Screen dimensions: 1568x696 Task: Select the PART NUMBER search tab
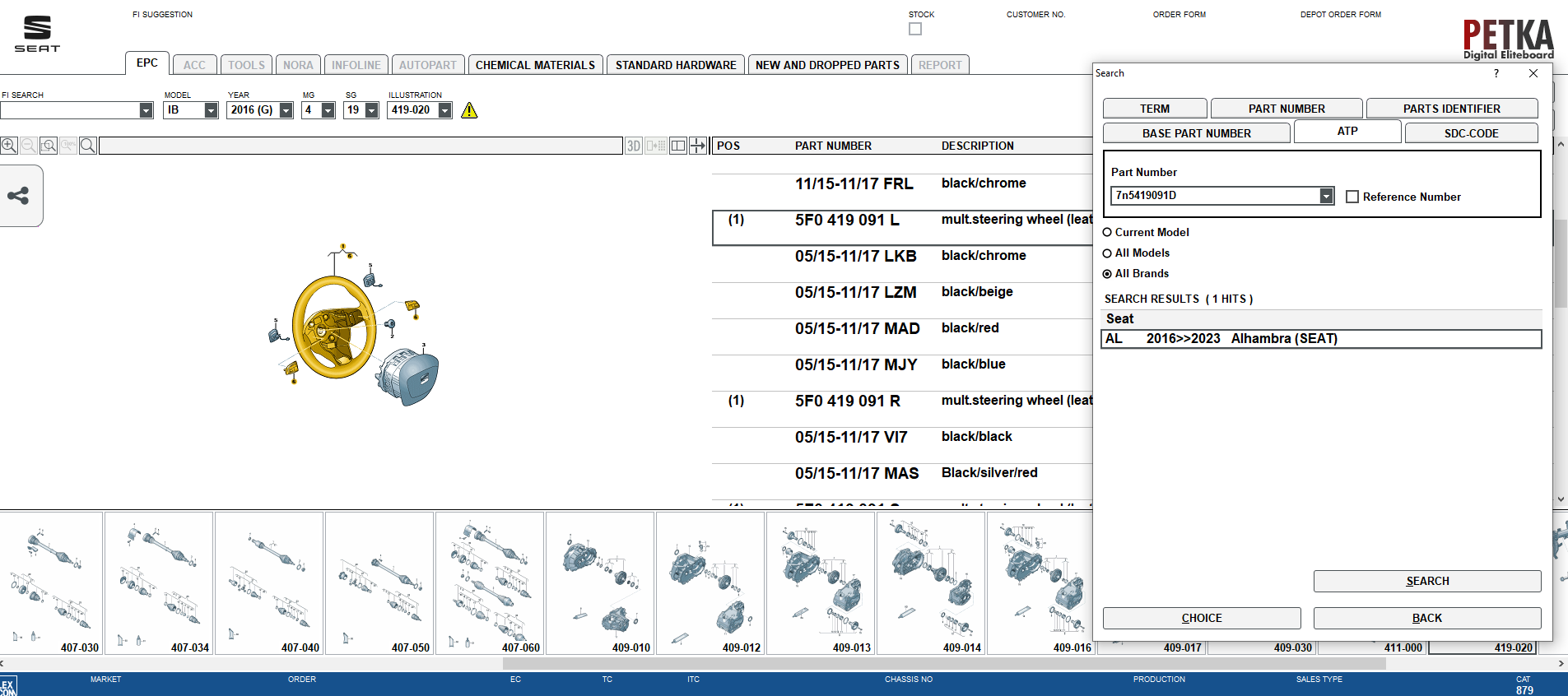tap(1287, 109)
